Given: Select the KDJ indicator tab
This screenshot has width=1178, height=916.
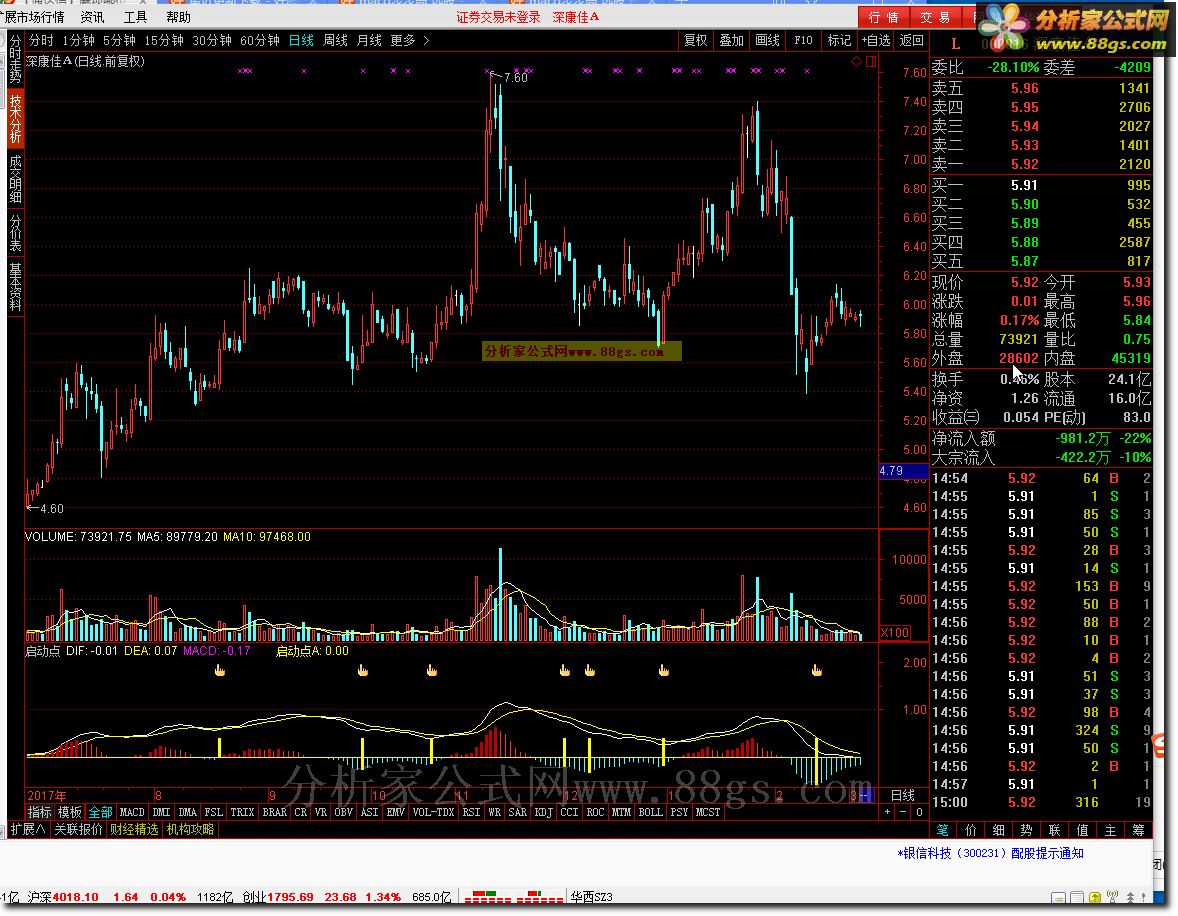Looking at the screenshot, I should click(x=543, y=812).
